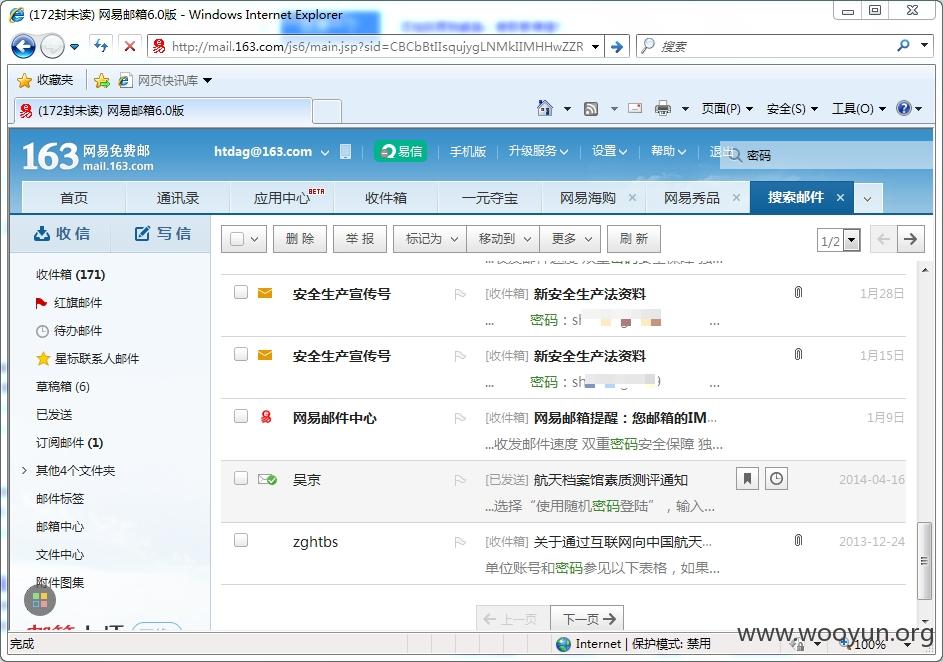Click the 举报 button

360,239
